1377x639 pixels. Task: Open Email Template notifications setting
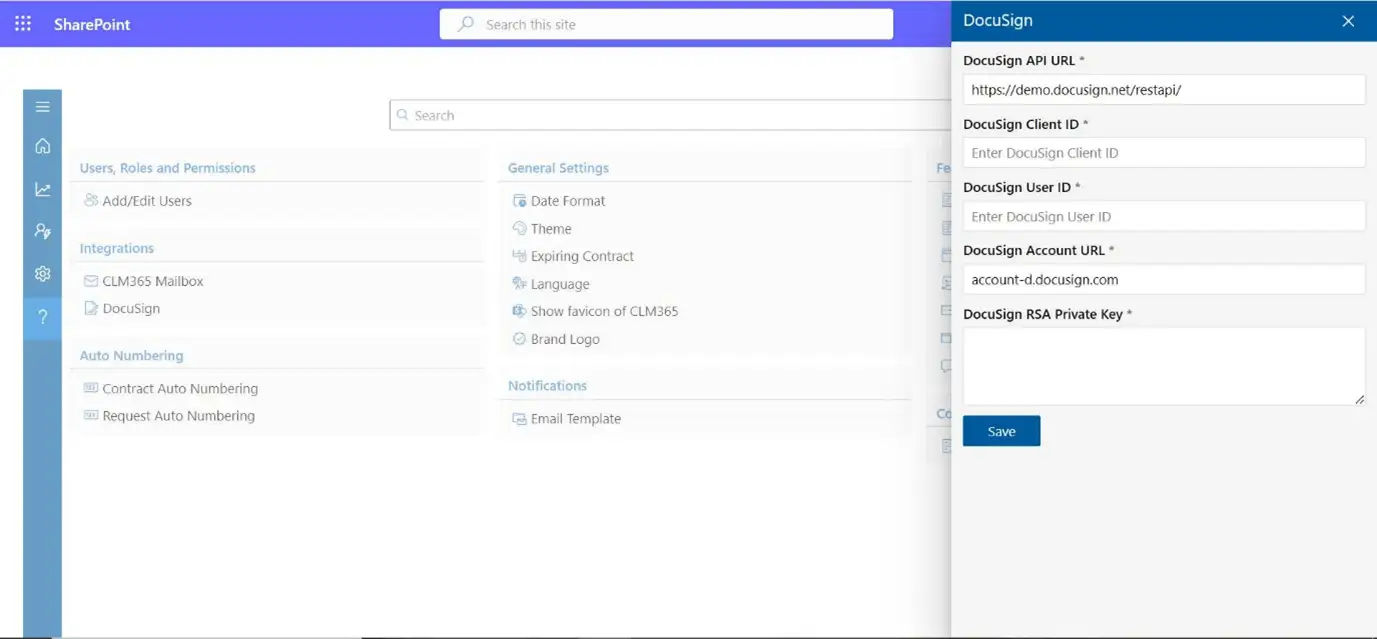(x=576, y=419)
